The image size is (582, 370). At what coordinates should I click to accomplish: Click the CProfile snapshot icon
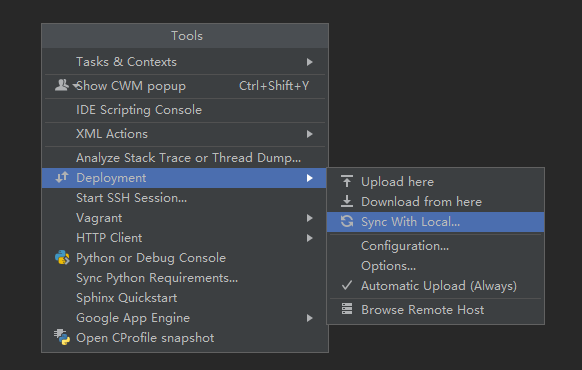tap(62, 337)
